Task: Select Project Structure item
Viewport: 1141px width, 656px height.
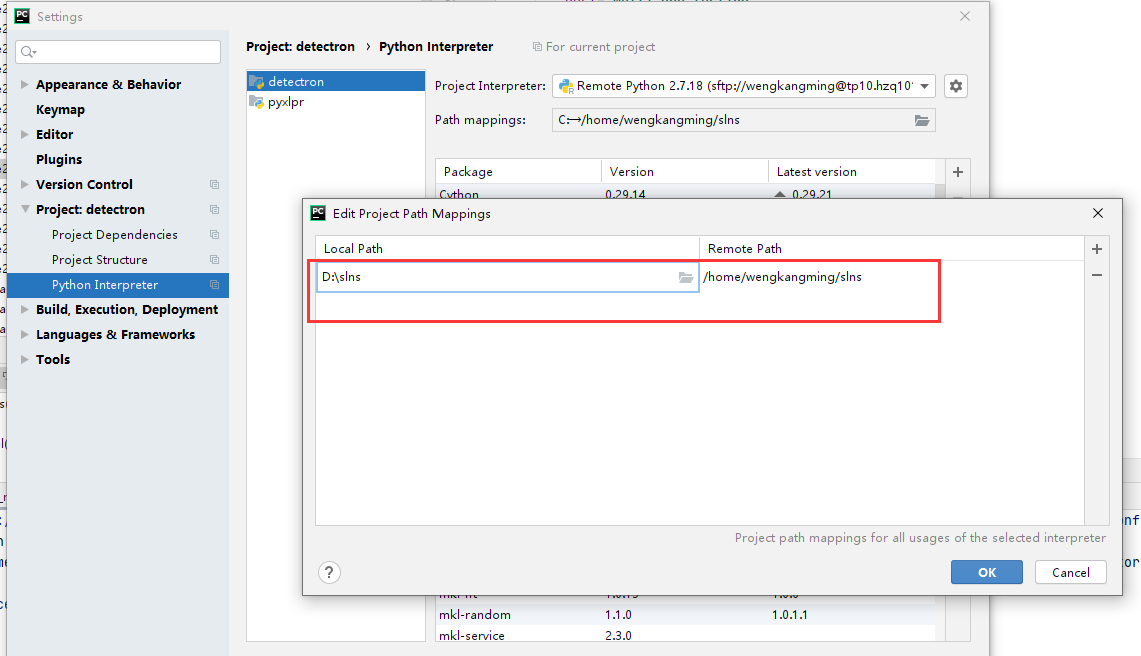Action: click(100, 260)
